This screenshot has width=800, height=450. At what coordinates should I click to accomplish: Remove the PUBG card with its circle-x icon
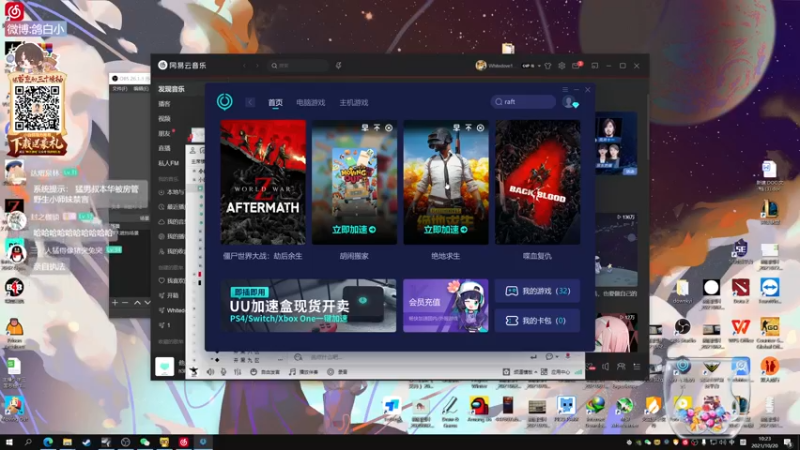coord(480,128)
